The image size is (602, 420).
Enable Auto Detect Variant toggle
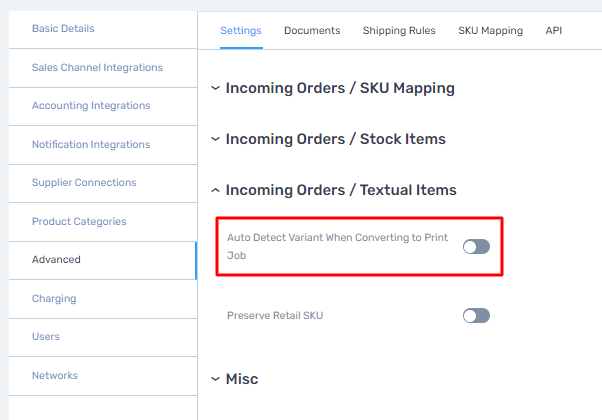click(476, 246)
